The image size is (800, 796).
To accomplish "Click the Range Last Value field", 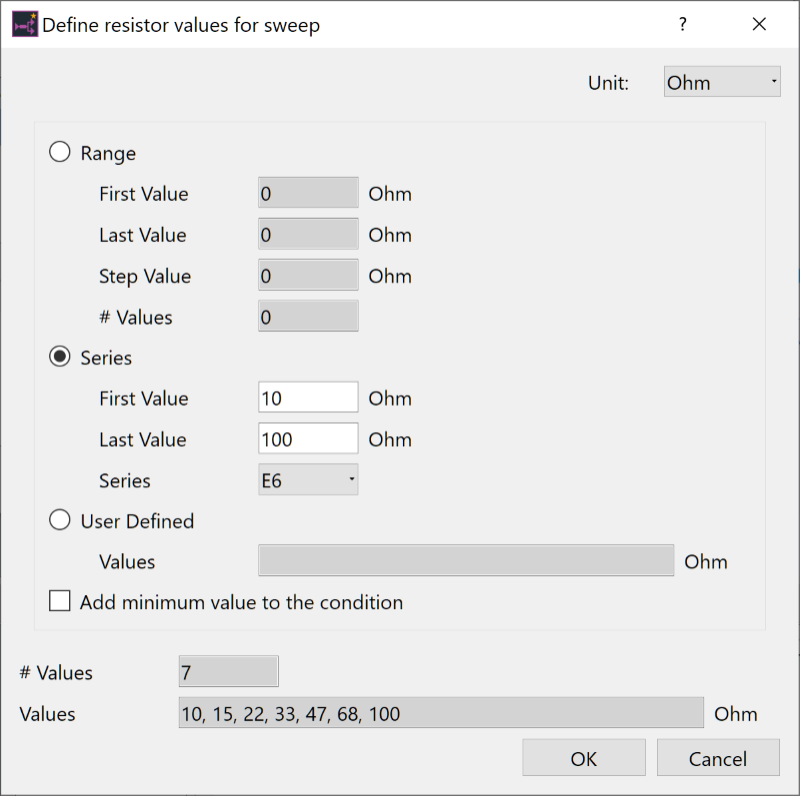I will click(308, 235).
